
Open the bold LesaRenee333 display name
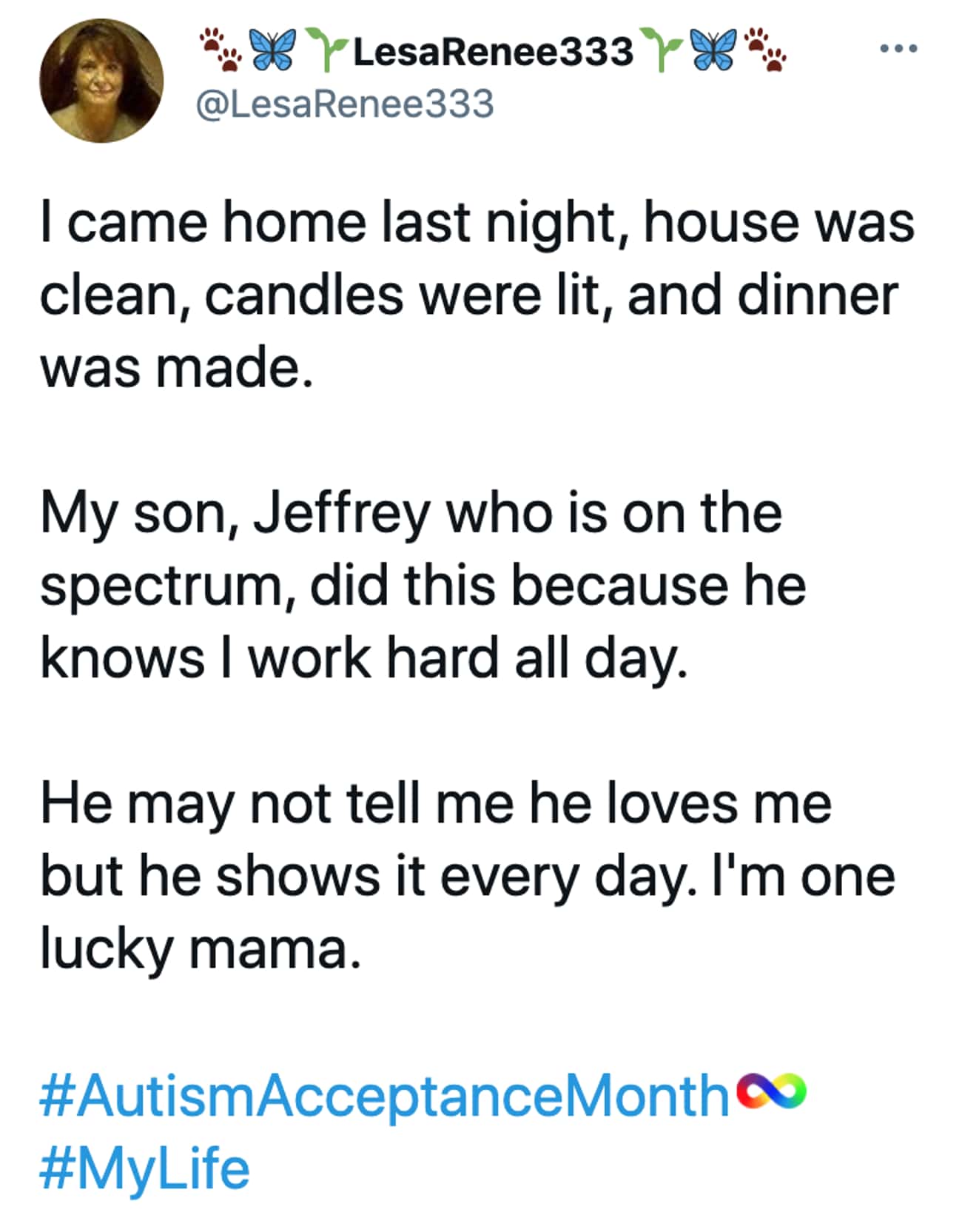[494, 51]
